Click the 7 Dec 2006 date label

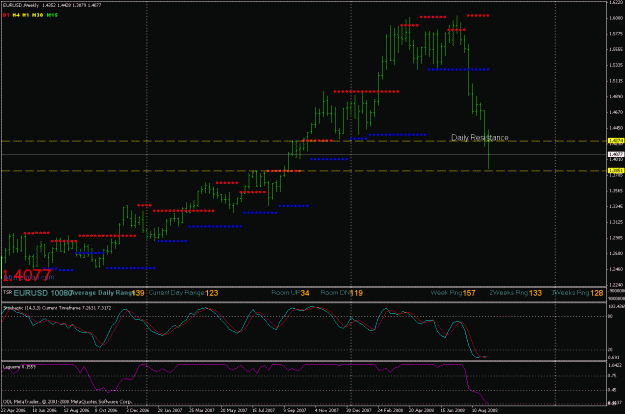pyautogui.click(x=138, y=410)
